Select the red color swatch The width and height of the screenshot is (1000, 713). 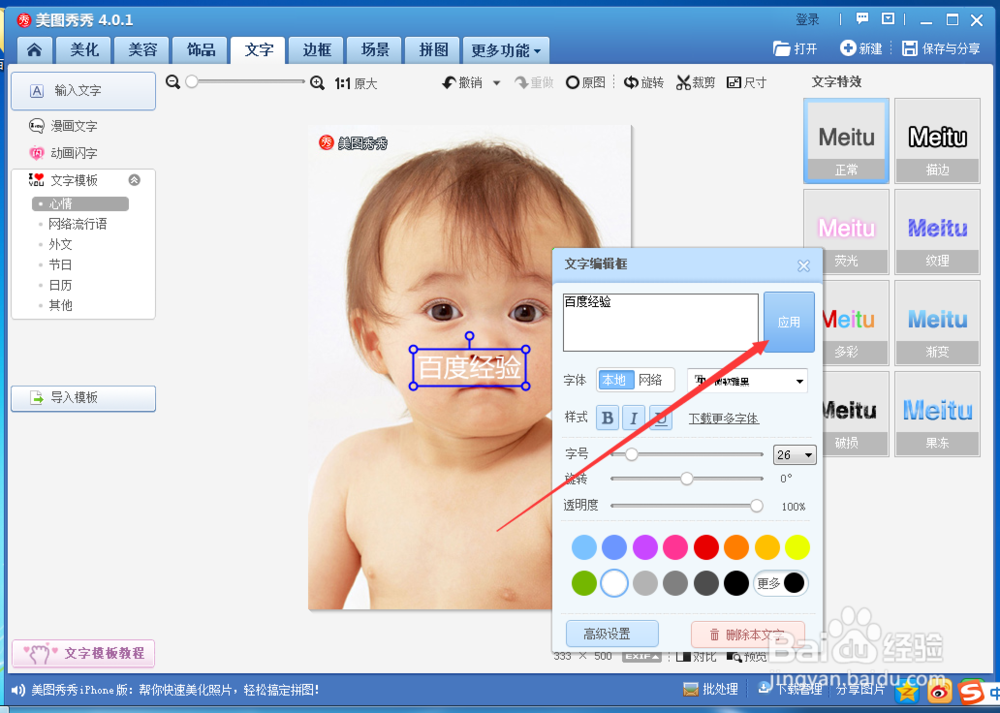(x=706, y=547)
